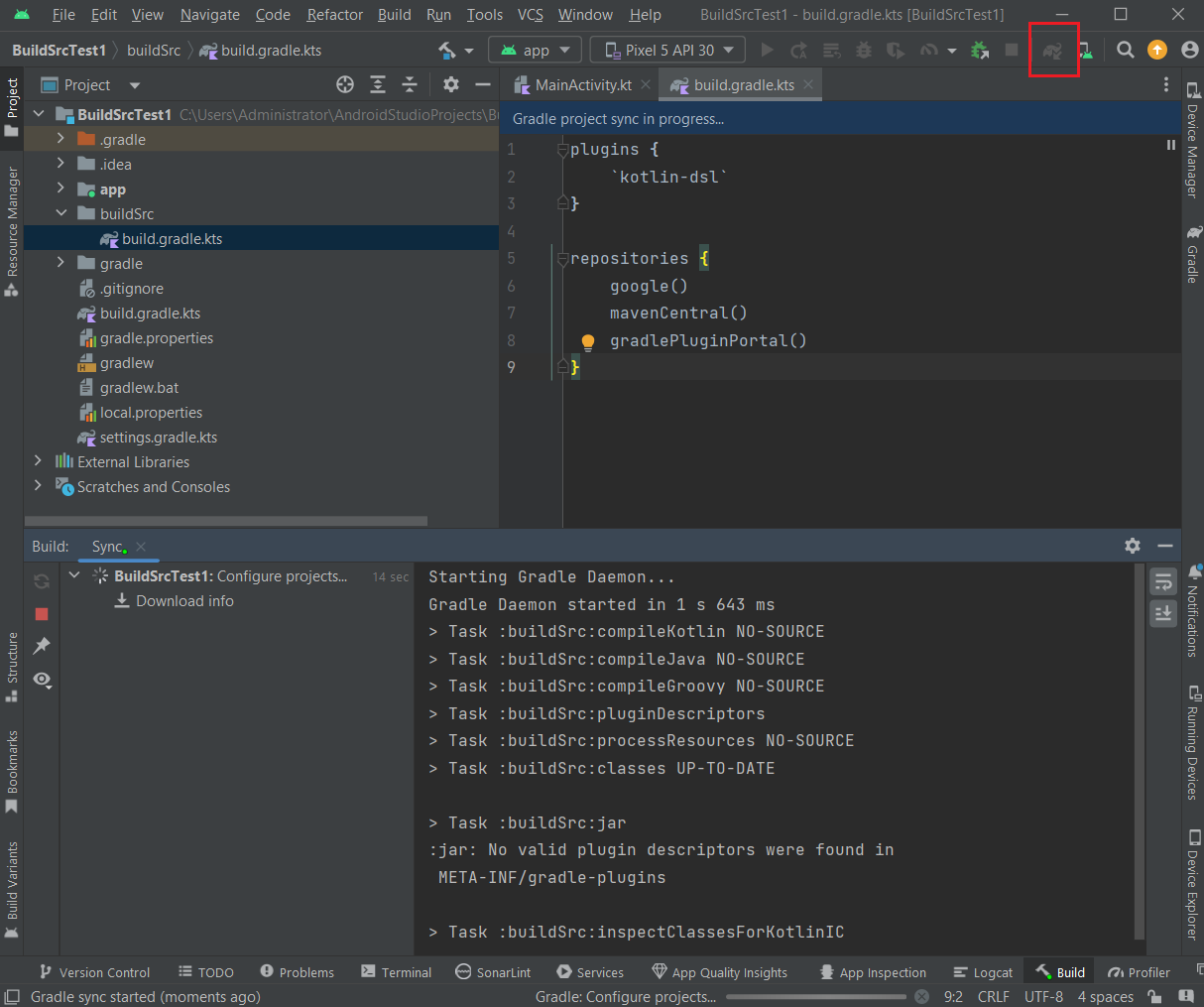Collapse the buildSrc folder
The width and height of the screenshot is (1204, 1007).
[x=60, y=212]
